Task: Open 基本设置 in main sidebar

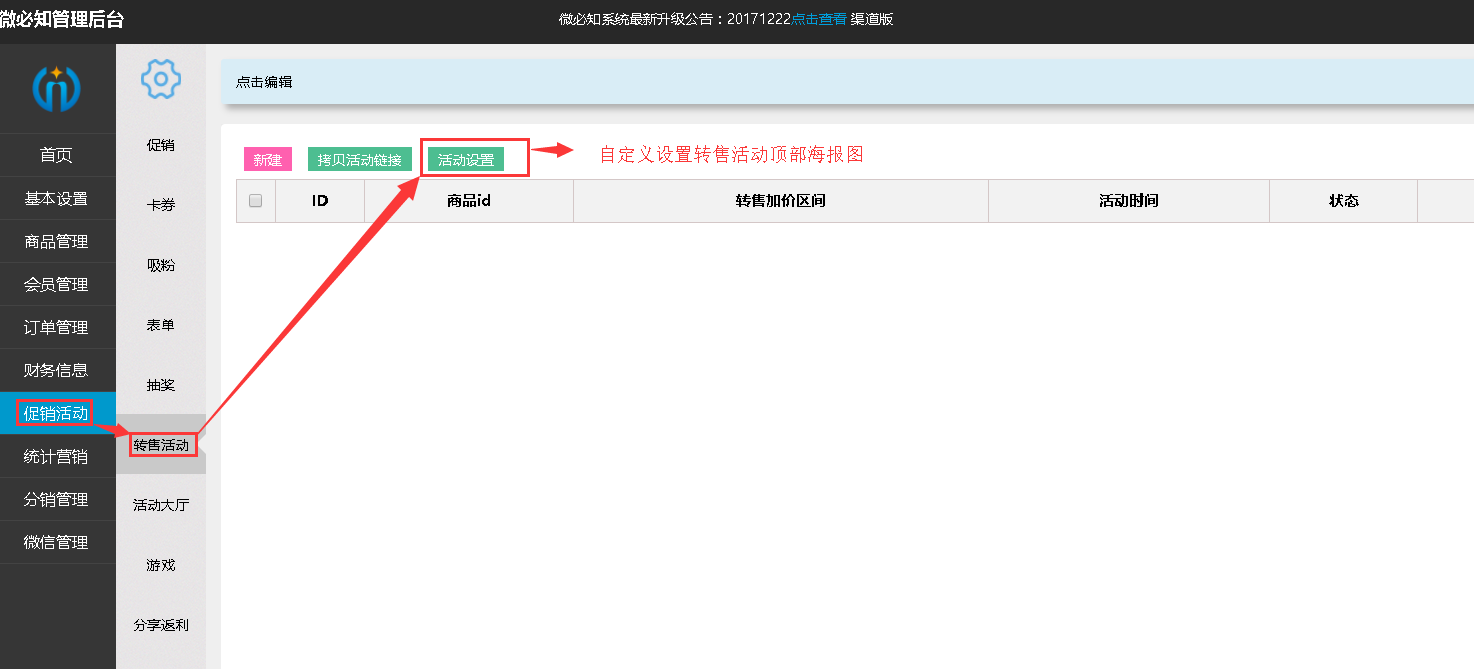Action: pyautogui.click(x=57, y=198)
